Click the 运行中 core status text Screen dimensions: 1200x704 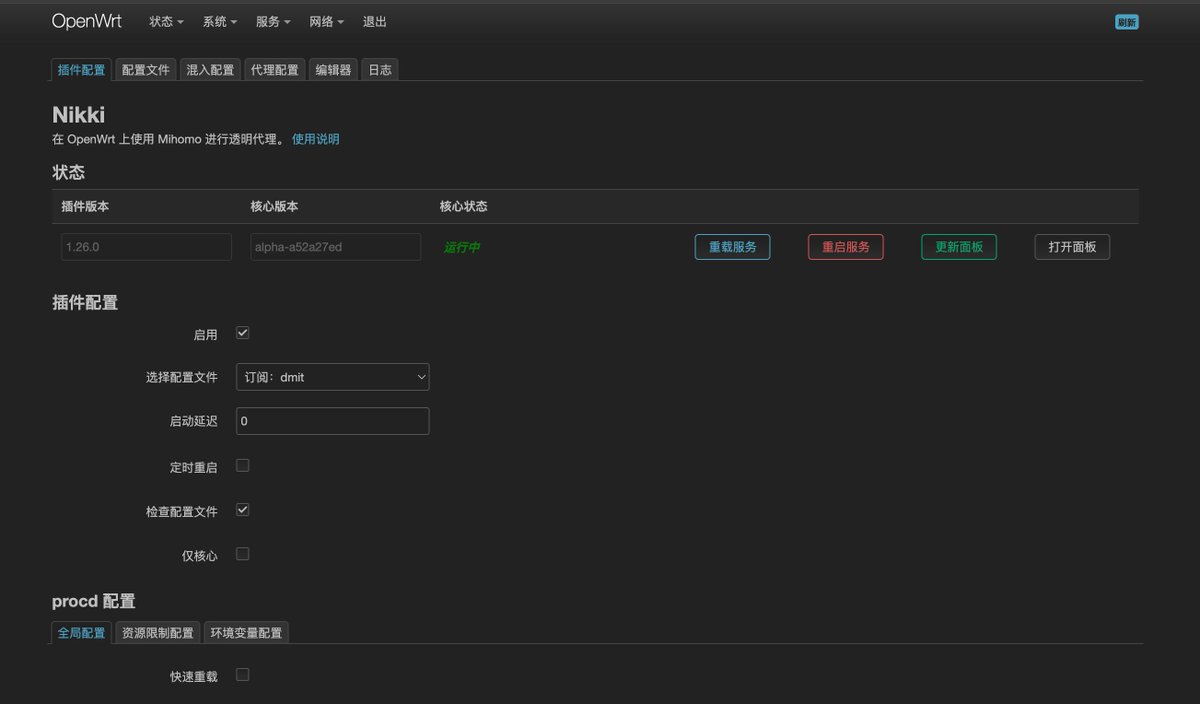[x=462, y=247]
